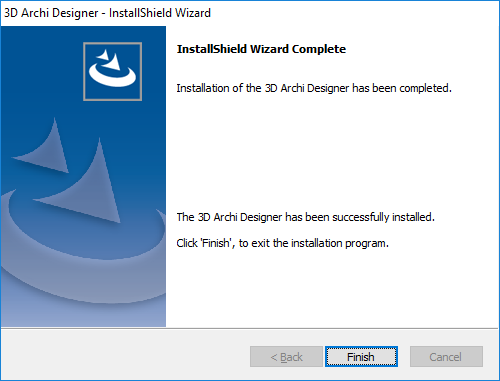Click the gray footer area left of Back
Image resolution: width=500 pixels, height=381 pixels.
pos(125,355)
